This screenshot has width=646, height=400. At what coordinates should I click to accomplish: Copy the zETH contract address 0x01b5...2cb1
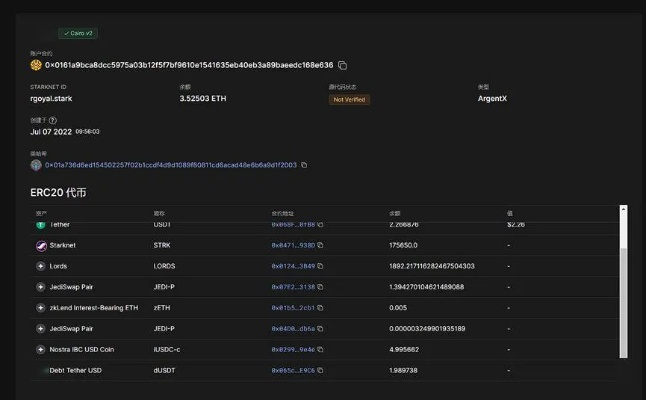pos(322,308)
